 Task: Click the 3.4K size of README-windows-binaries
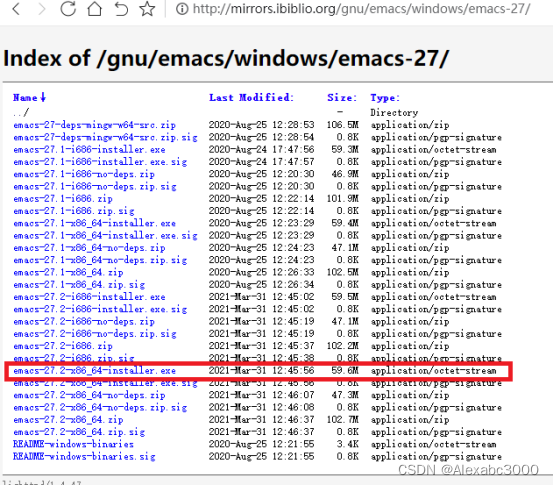348,444
